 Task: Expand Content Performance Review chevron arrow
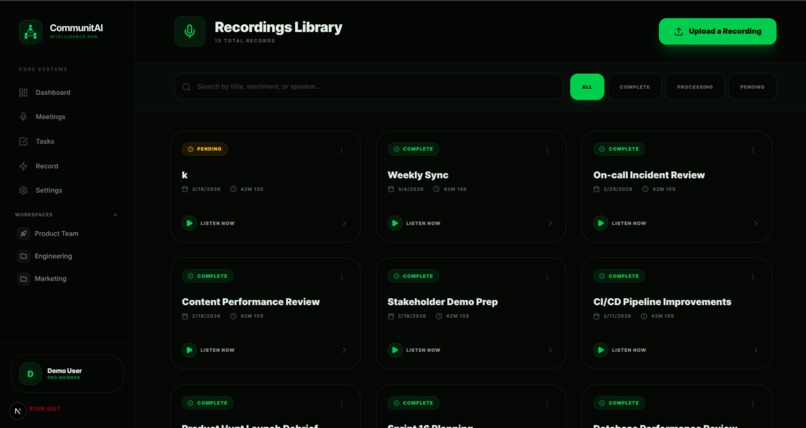tap(344, 350)
